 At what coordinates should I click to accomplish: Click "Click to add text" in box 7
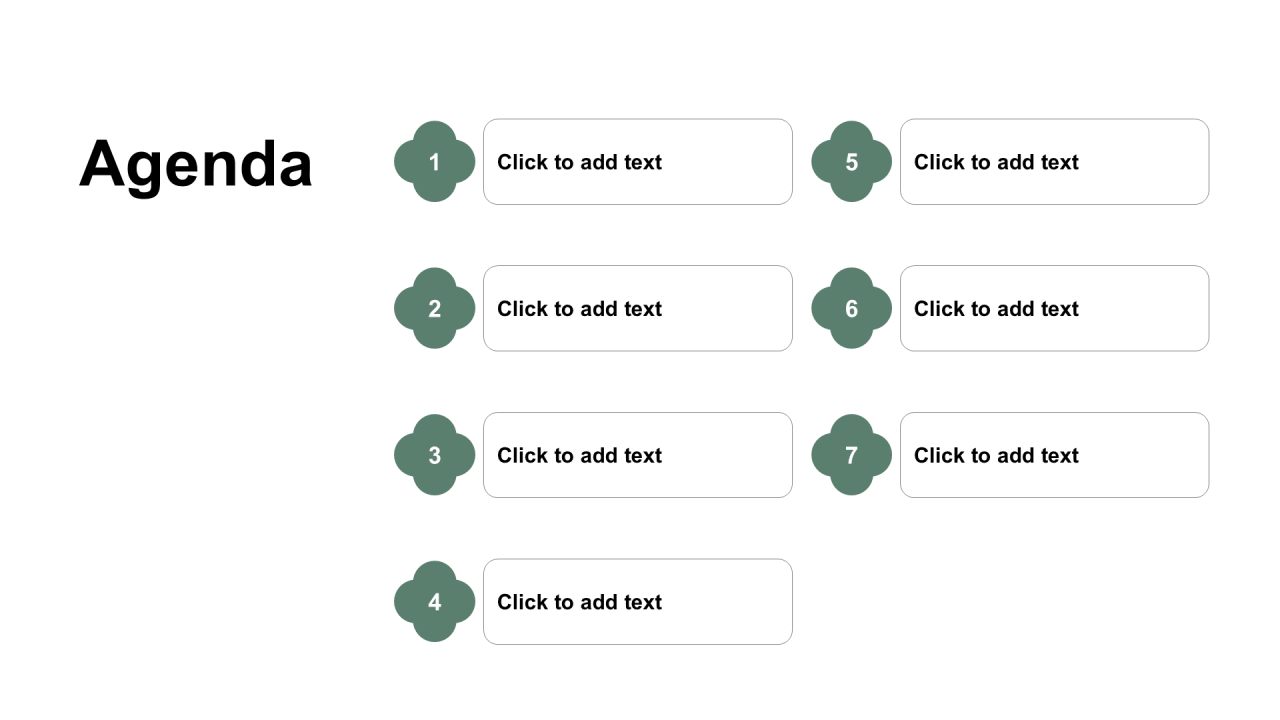(x=996, y=455)
